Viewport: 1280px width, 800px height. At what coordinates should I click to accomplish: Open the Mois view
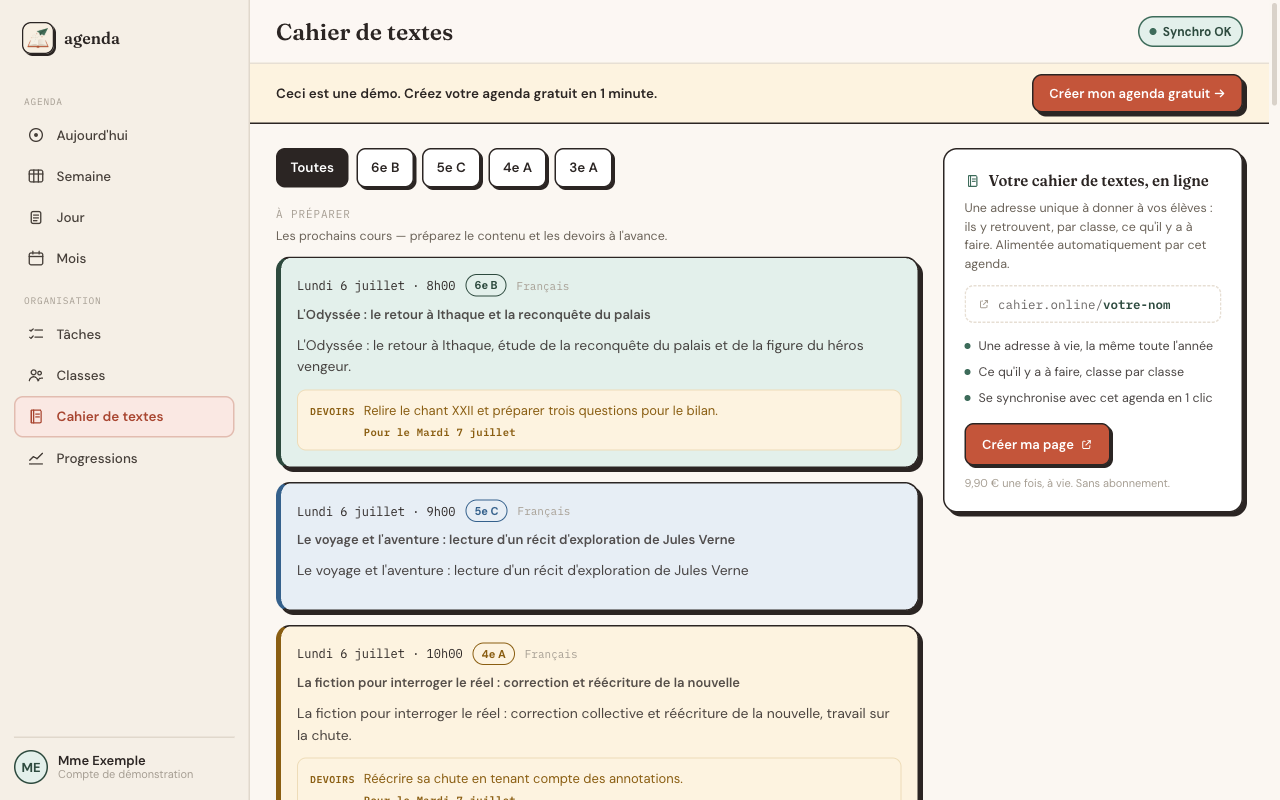click(x=124, y=258)
